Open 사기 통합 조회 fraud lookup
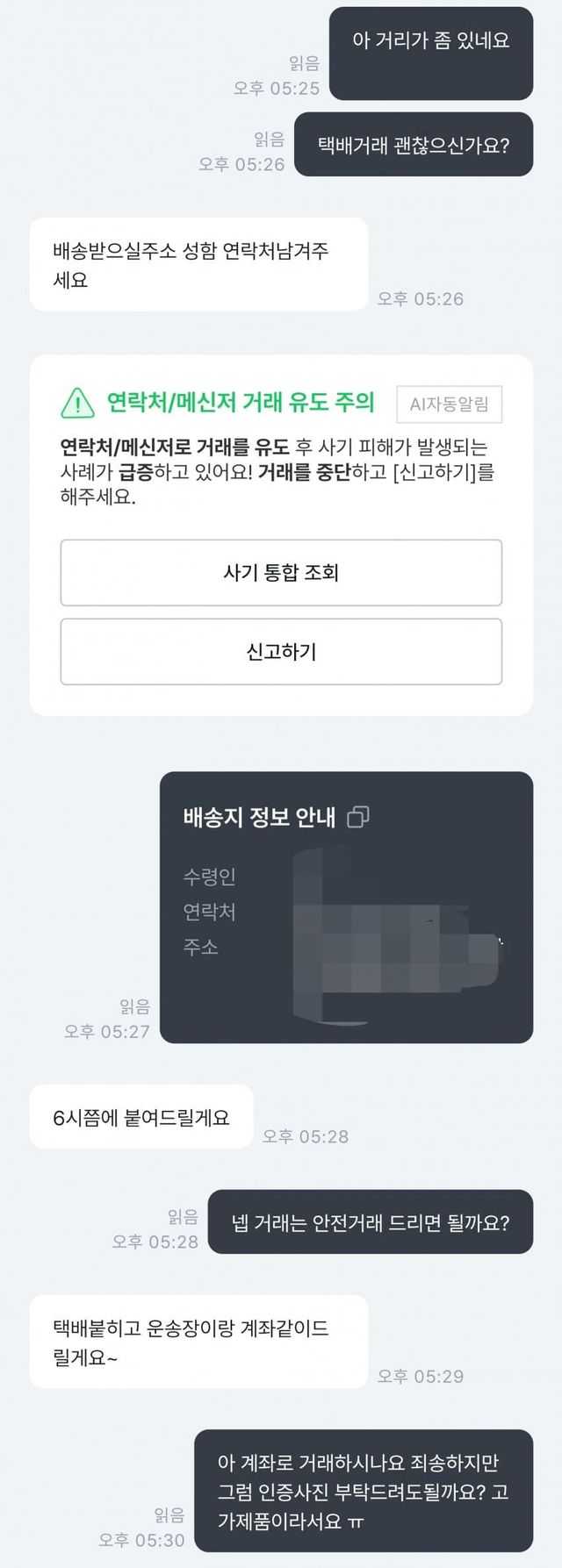 [x=281, y=573]
